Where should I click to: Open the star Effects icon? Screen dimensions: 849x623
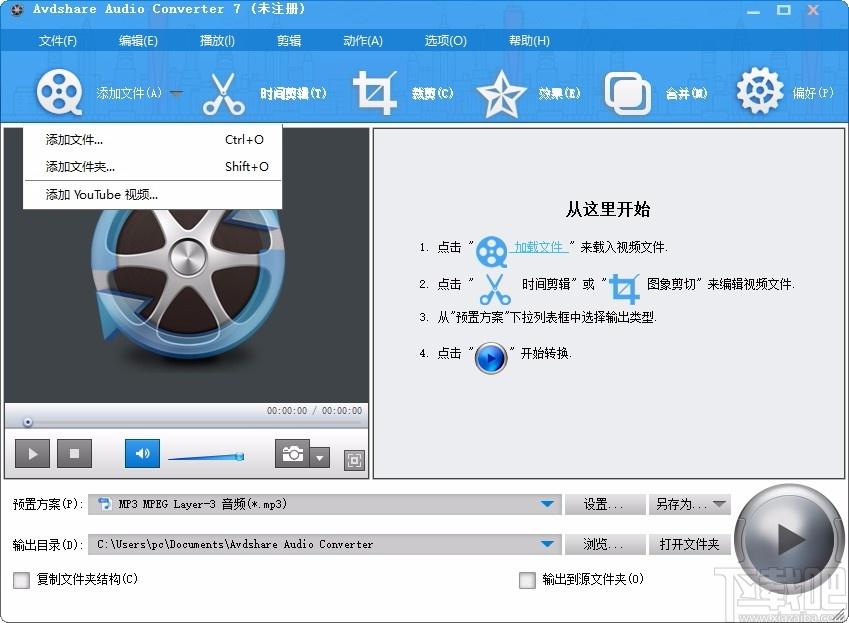pos(501,94)
